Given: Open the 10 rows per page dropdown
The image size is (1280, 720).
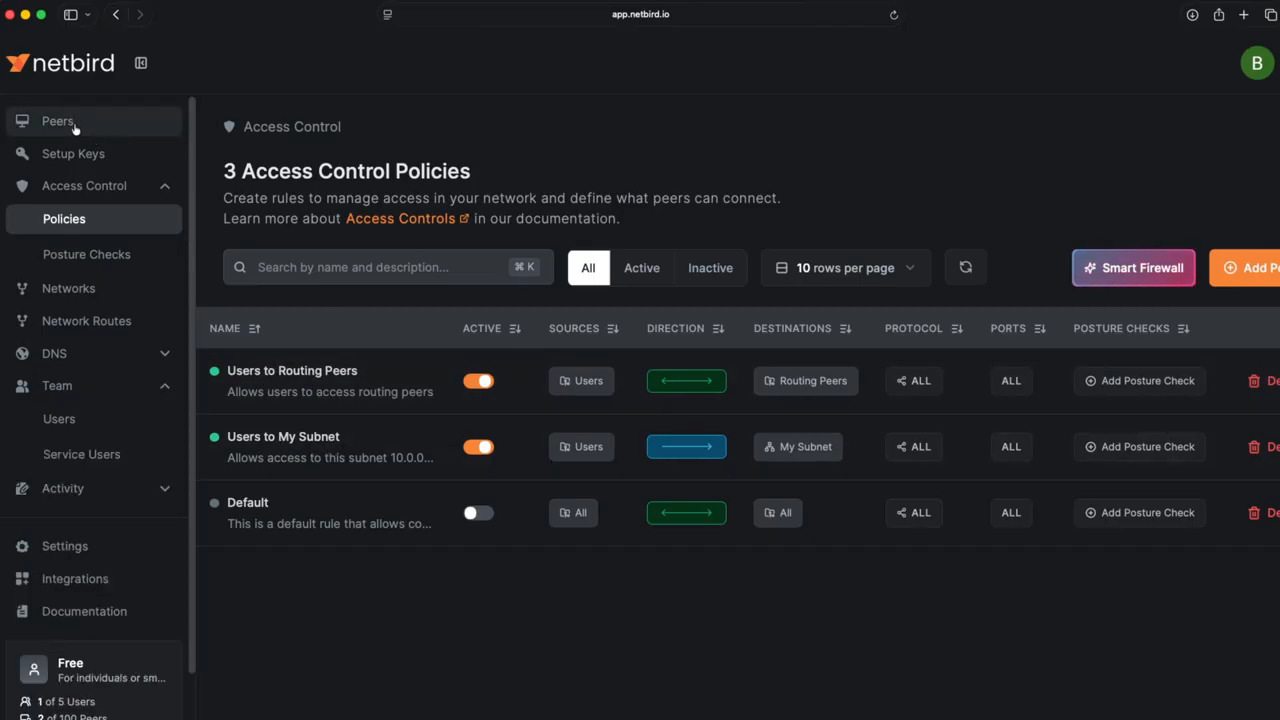Looking at the screenshot, I should [x=845, y=267].
